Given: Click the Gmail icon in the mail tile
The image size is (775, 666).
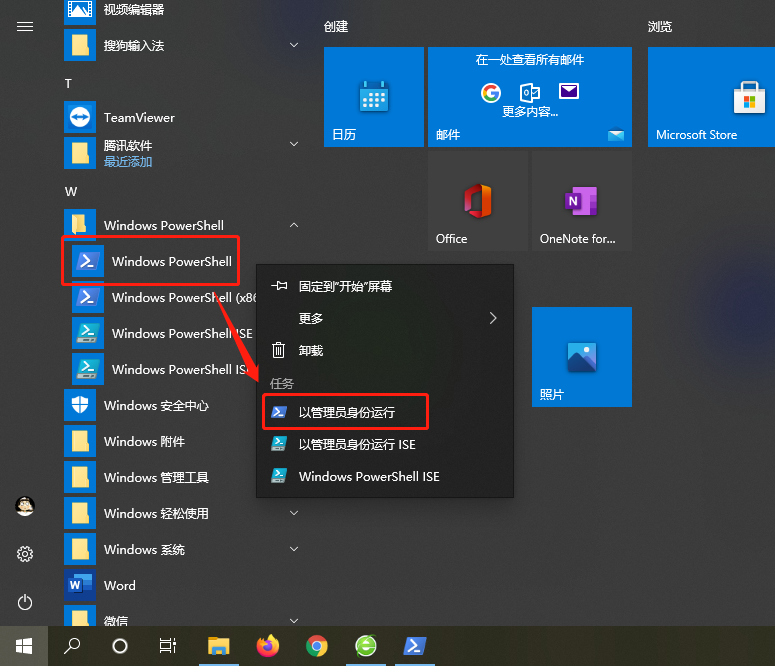Looking at the screenshot, I should click(491, 92).
